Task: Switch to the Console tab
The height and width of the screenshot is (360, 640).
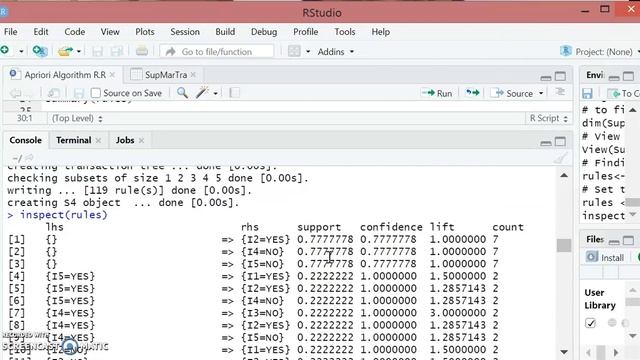Action: pos(26,140)
